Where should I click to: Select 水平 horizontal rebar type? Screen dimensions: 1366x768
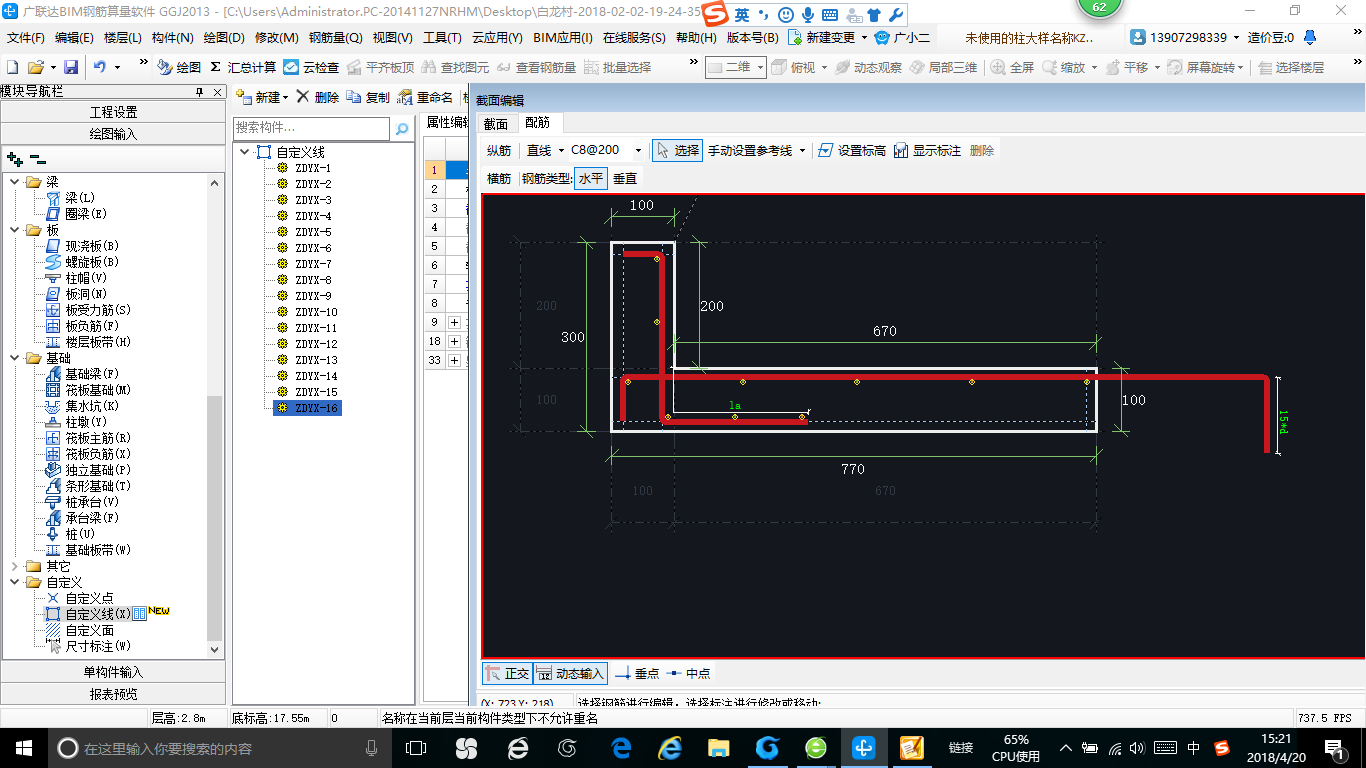pyautogui.click(x=591, y=178)
